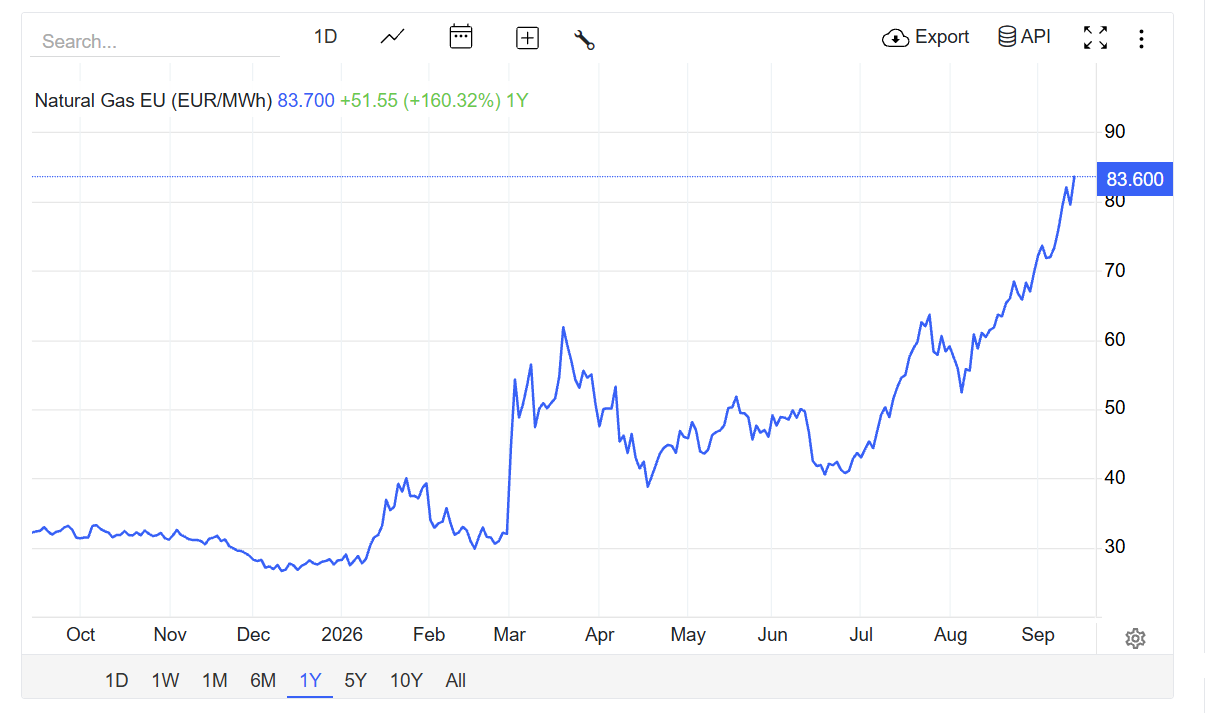
Task: Click the plus compare indicator icon
Action: pos(527,39)
